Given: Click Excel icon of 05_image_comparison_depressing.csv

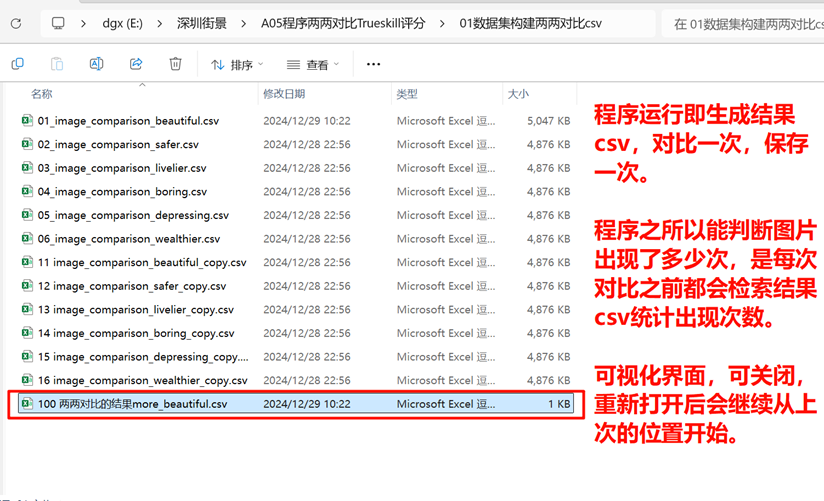Looking at the screenshot, I should (x=27, y=215).
